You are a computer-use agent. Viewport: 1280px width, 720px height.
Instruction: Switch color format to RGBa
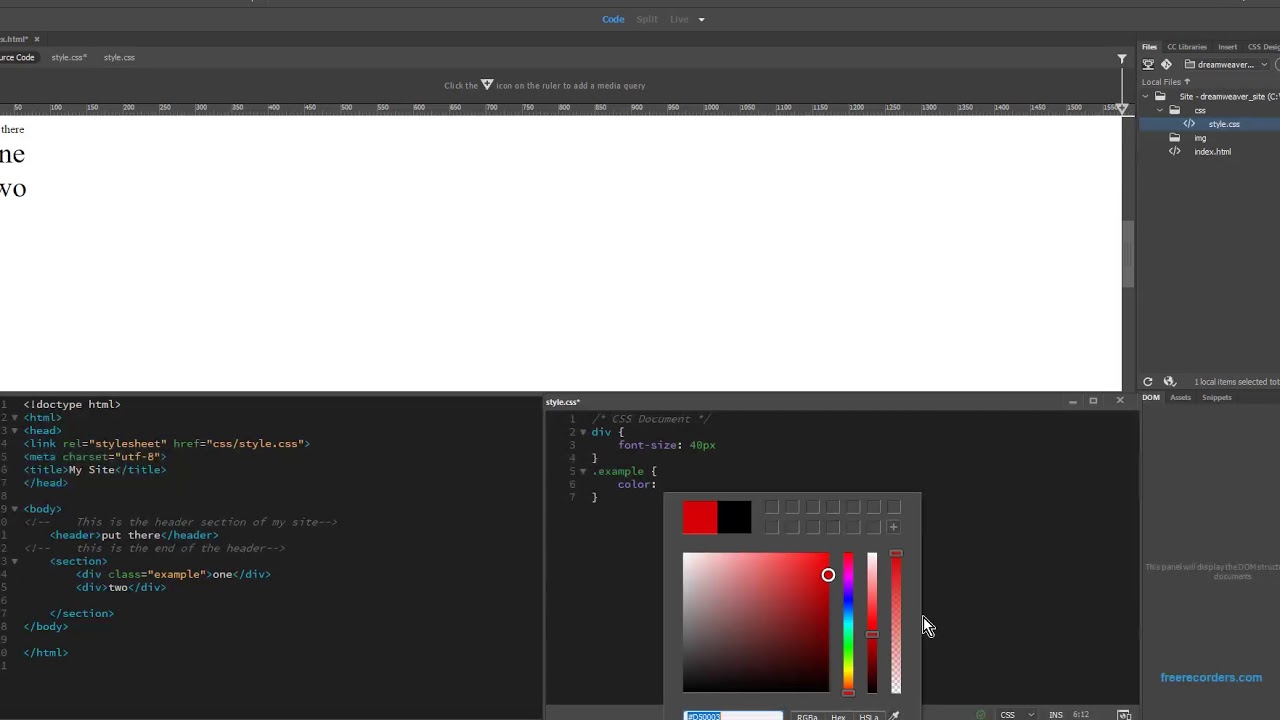(807, 716)
